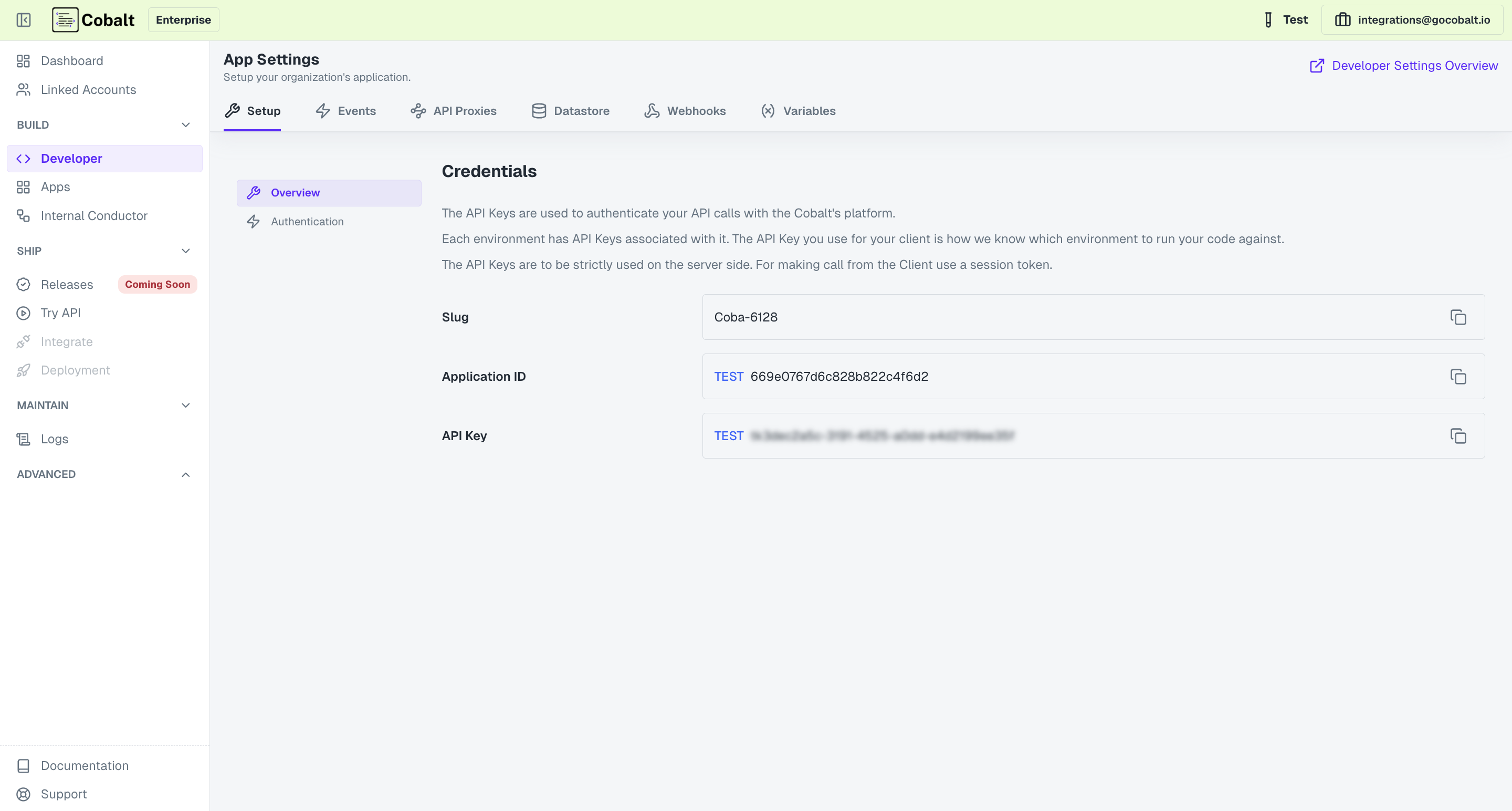This screenshot has height=811, width=1512.
Task: Open the Developer section
Action: [x=71, y=158]
